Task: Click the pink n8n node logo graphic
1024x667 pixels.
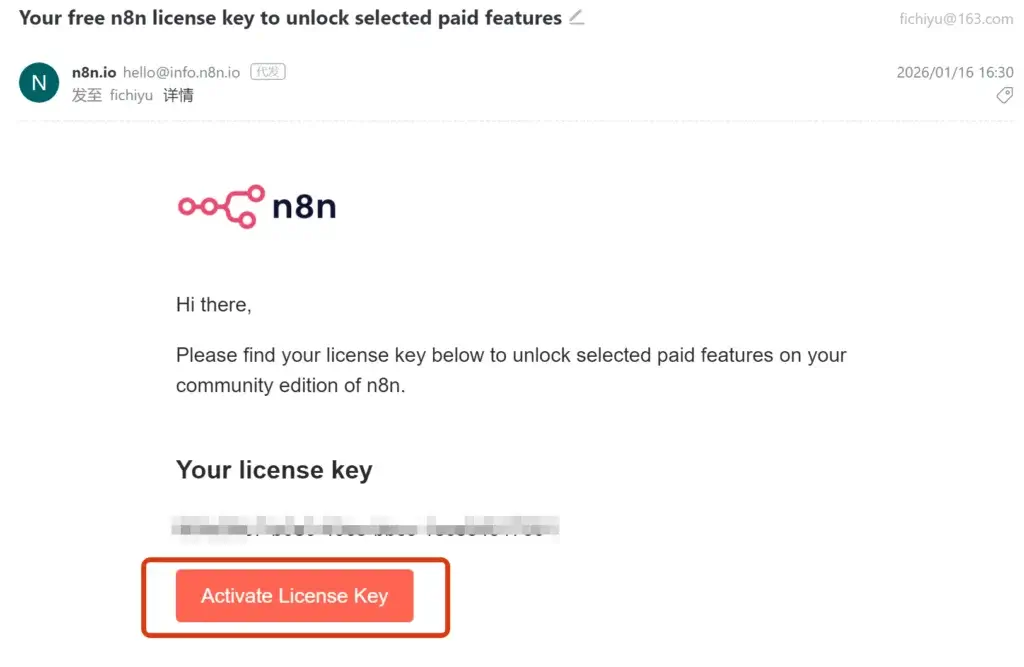Action: [221, 206]
